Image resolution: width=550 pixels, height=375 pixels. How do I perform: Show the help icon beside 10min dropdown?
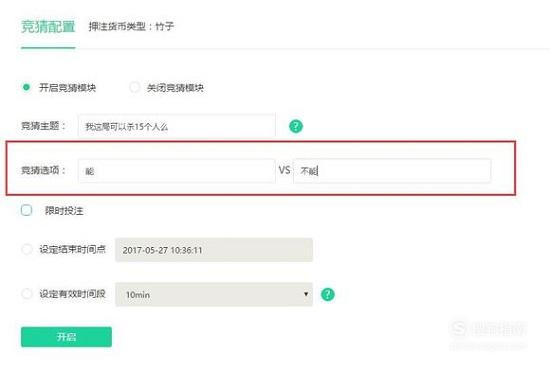point(328,294)
